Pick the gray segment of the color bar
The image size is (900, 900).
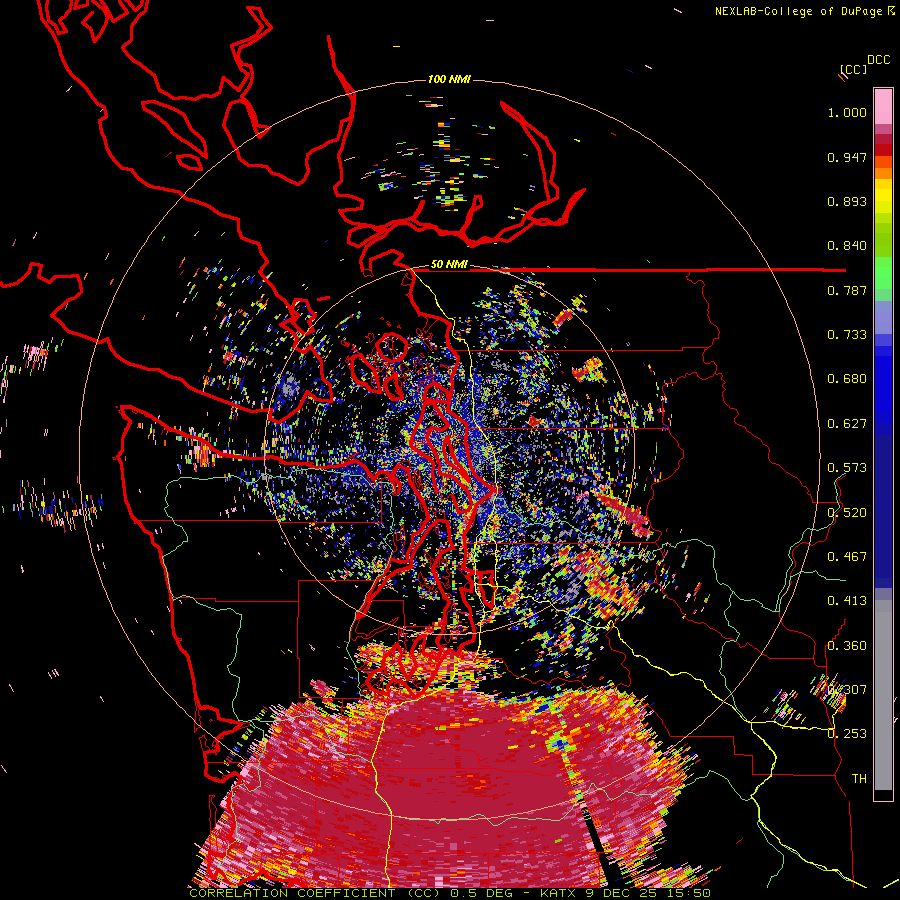pyautogui.click(x=883, y=695)
